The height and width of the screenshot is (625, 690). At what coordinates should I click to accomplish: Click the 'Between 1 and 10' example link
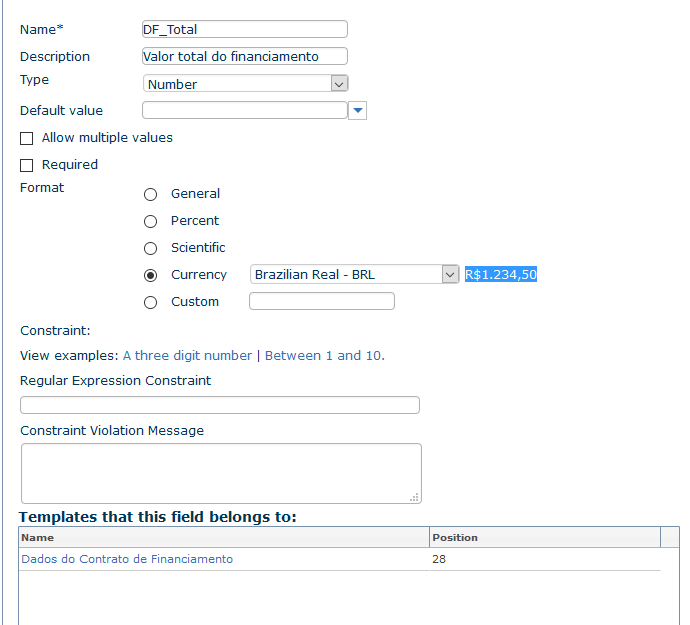pyautogui.click(x=323, y=356)
